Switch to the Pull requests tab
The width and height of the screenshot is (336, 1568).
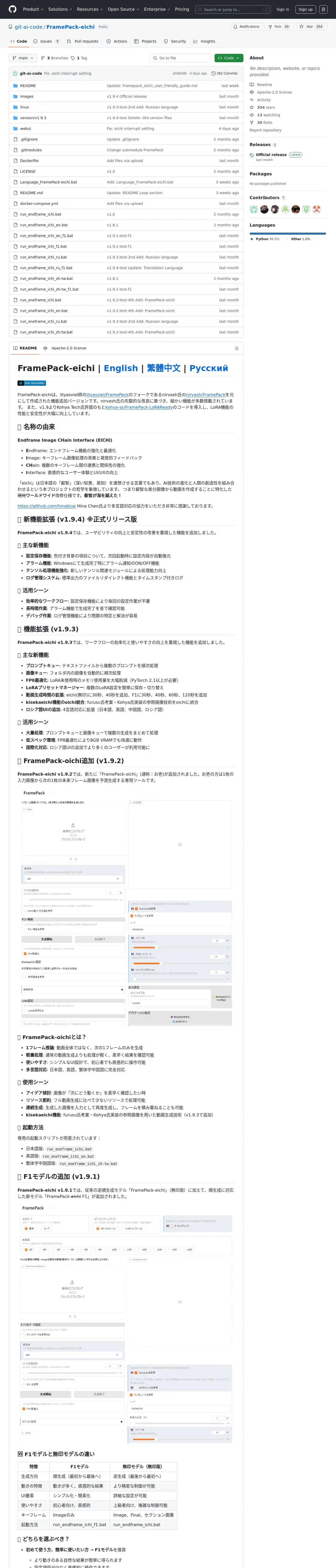pos(82,41)
